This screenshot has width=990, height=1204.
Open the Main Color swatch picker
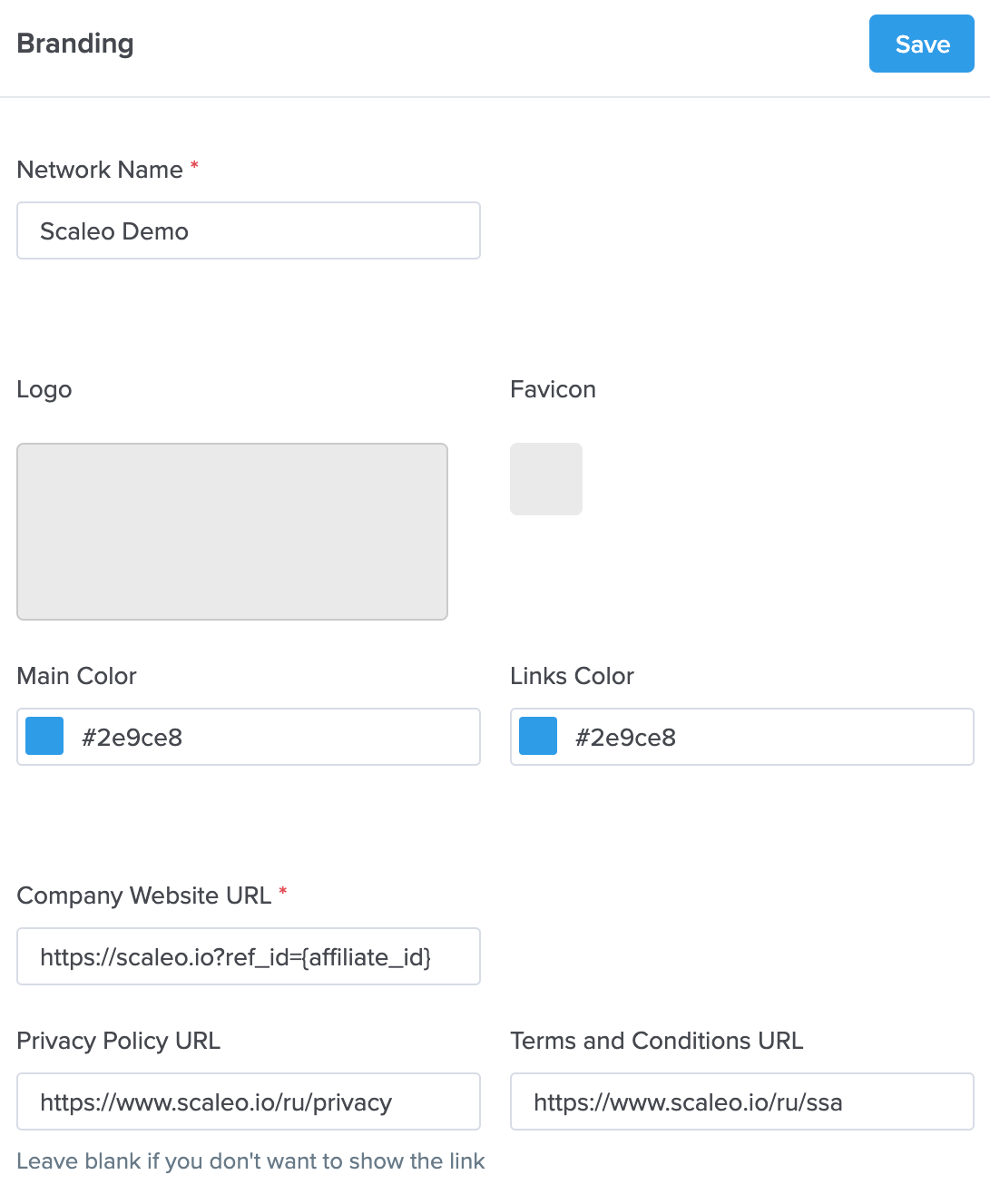point(44,736)
